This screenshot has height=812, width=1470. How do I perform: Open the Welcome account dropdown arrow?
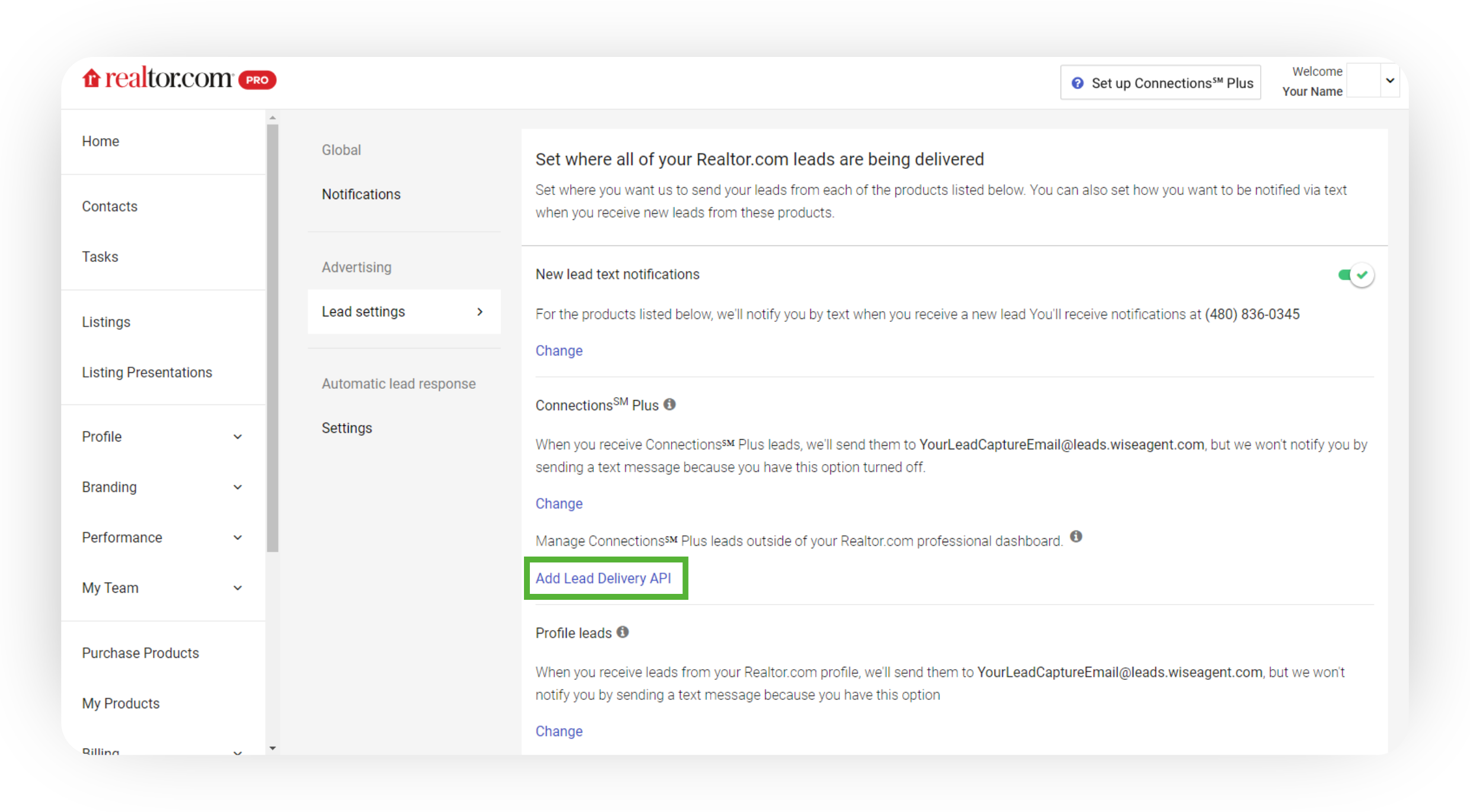(1390, 81)
